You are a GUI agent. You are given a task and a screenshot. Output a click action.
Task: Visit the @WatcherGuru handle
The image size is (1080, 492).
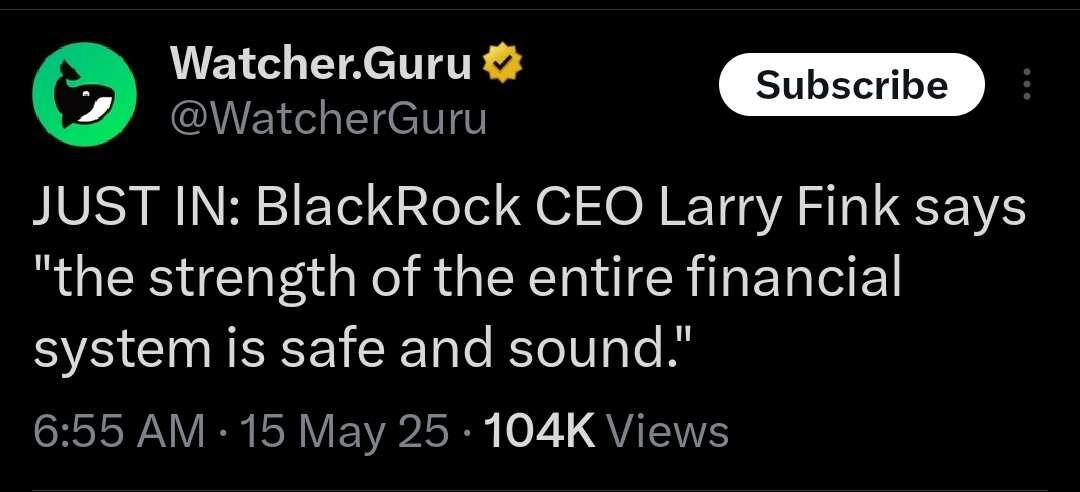(x=328, y=118)
